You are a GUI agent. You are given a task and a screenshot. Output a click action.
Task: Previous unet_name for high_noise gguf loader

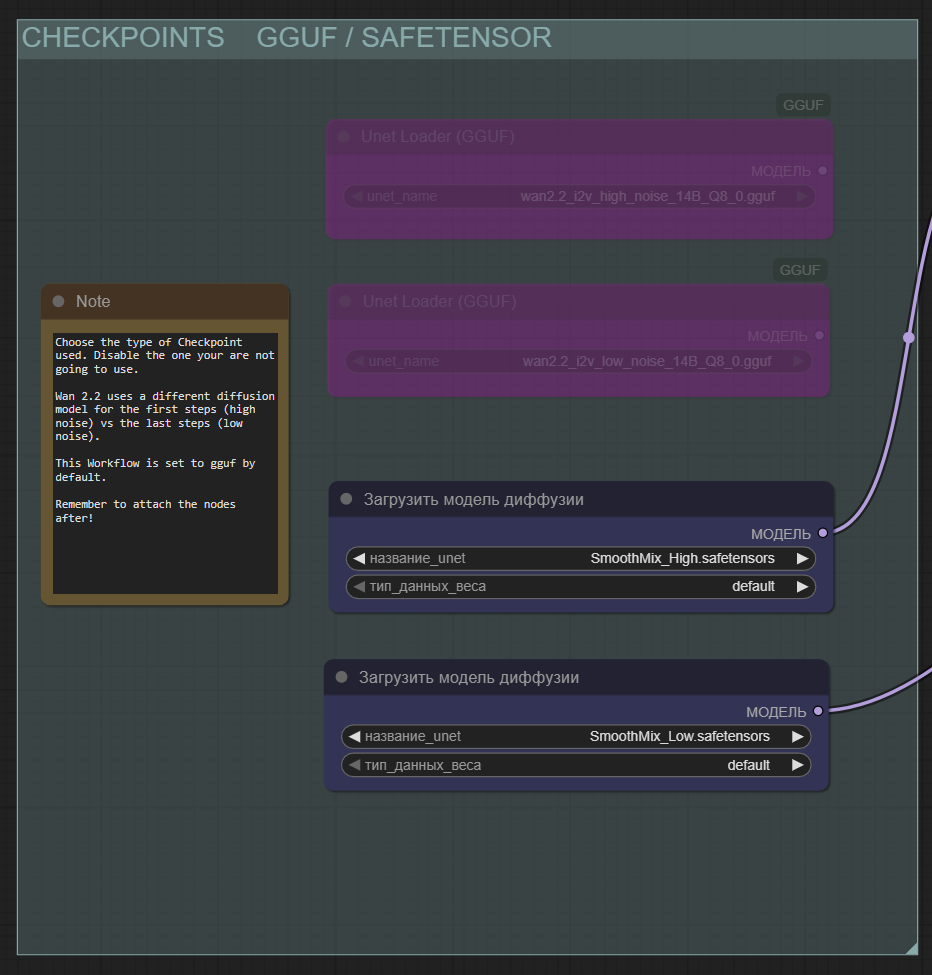coord(357,196)
